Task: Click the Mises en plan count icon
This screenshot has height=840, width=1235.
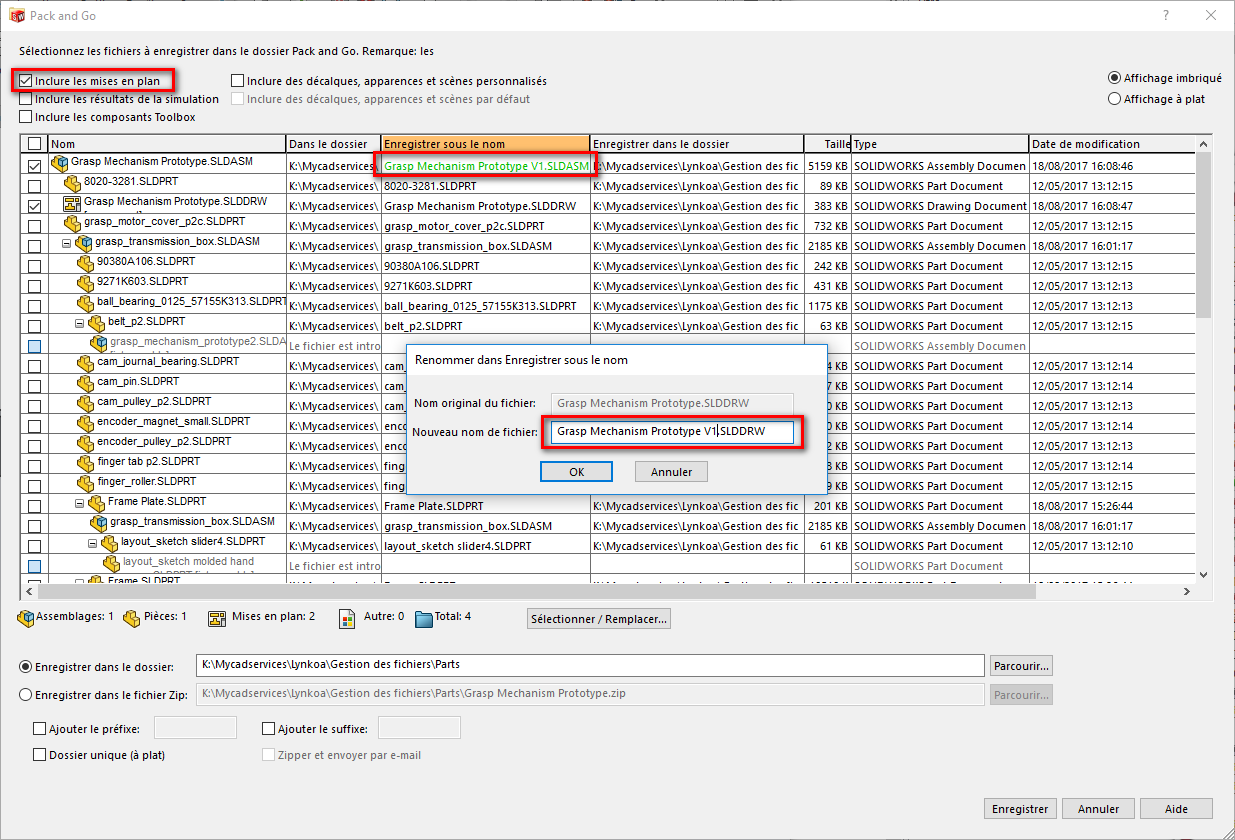Action: (x=216, y=618)
